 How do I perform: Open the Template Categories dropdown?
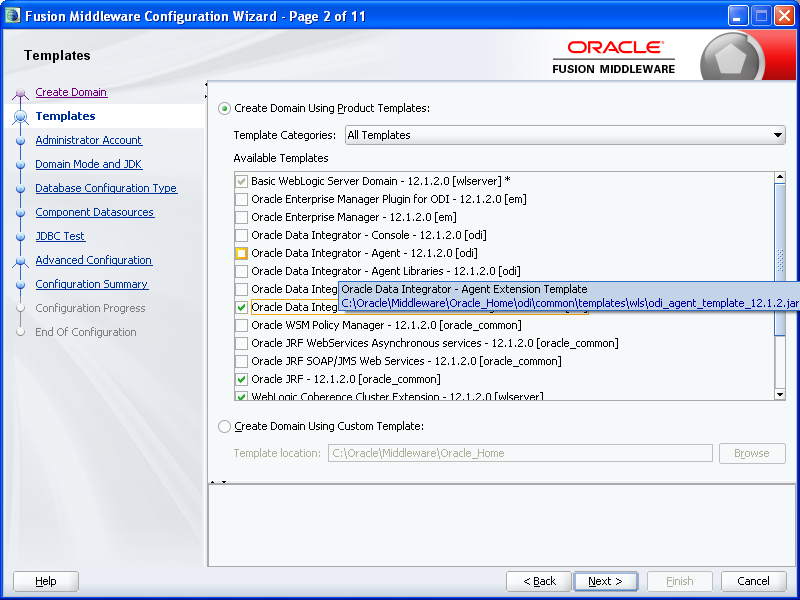(778, 135)
